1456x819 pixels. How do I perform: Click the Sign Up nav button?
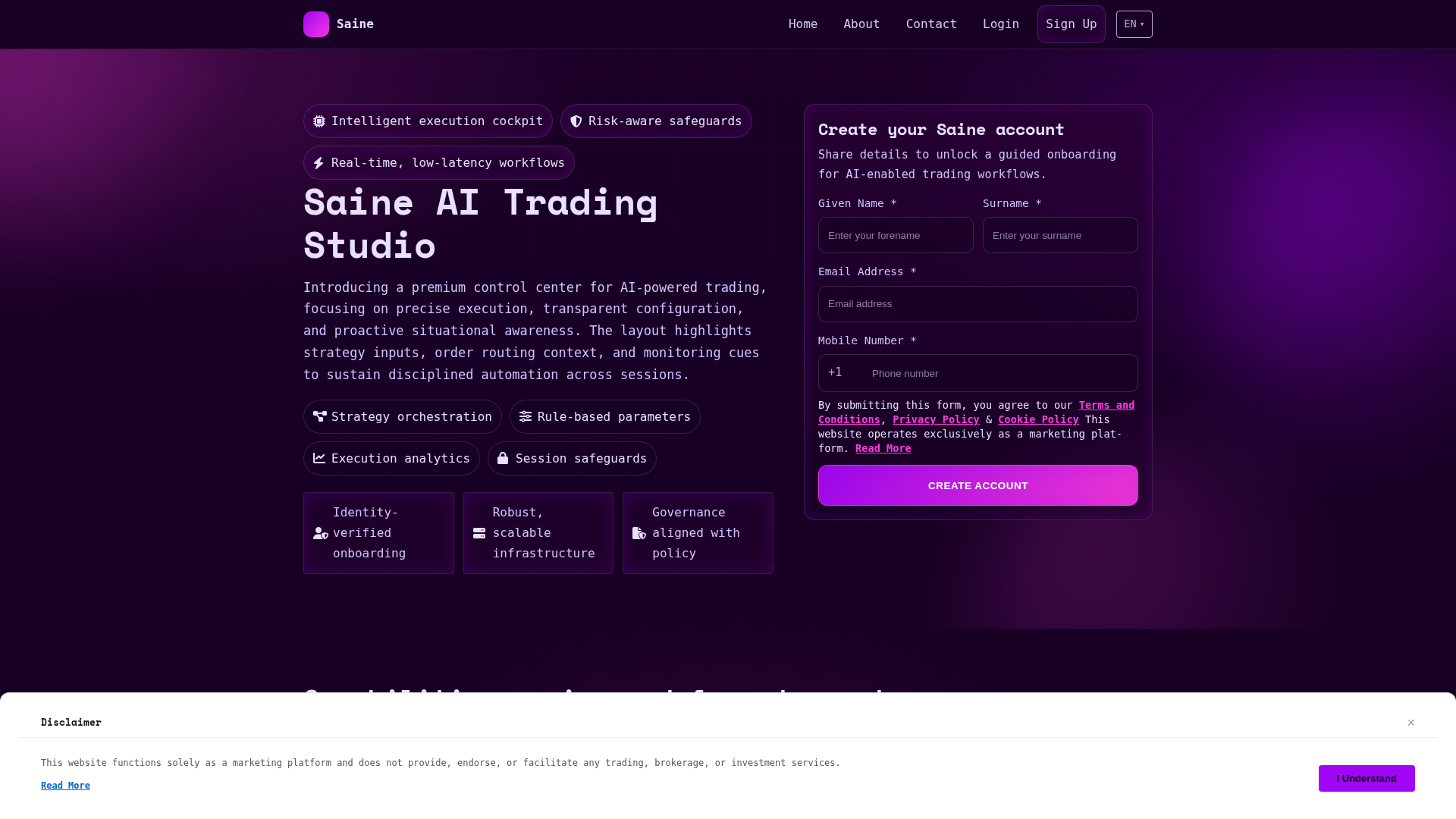pos(1072,24)
